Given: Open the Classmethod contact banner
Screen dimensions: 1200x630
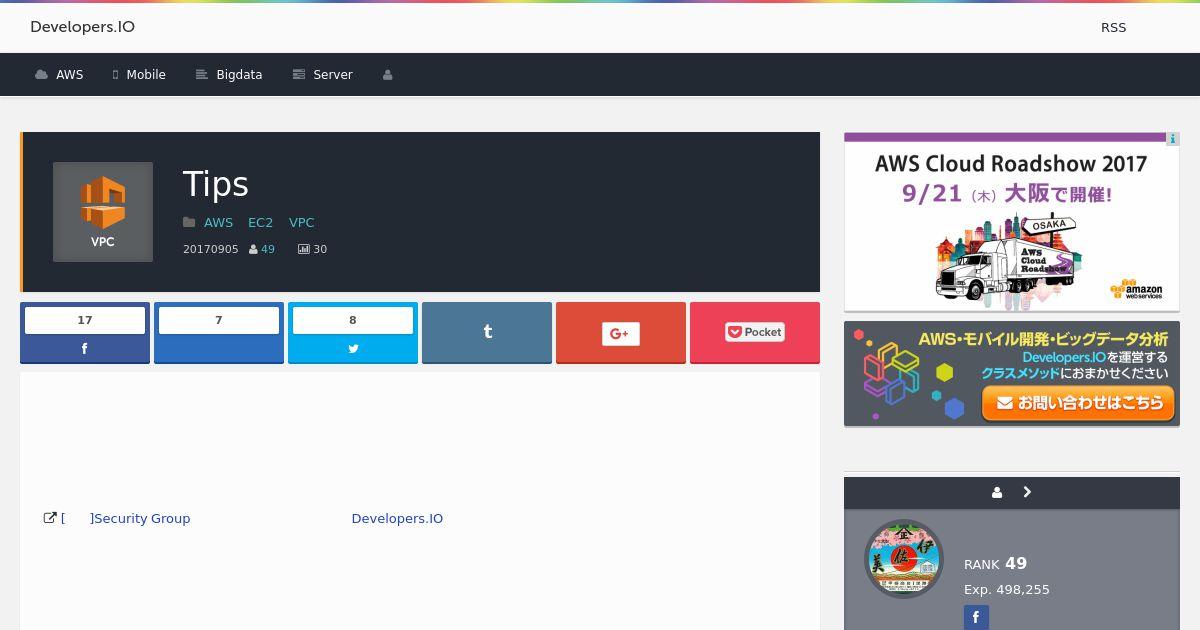Looking at the screenshot, I should (1012, 374).
